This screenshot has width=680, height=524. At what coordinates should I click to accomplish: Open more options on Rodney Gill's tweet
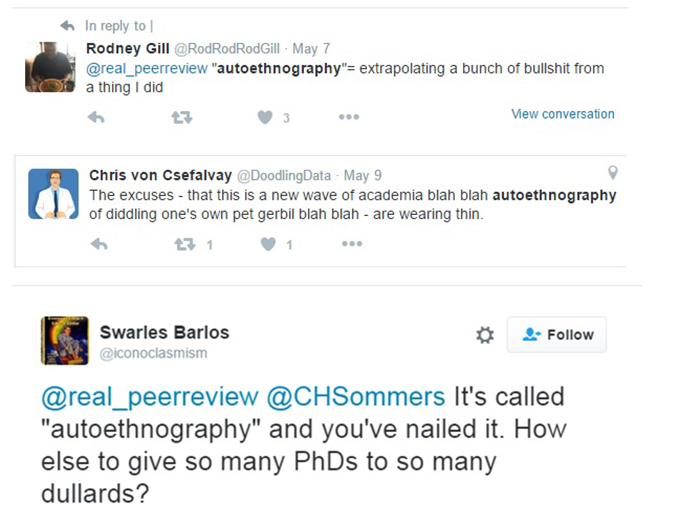(x=348, y=117)
